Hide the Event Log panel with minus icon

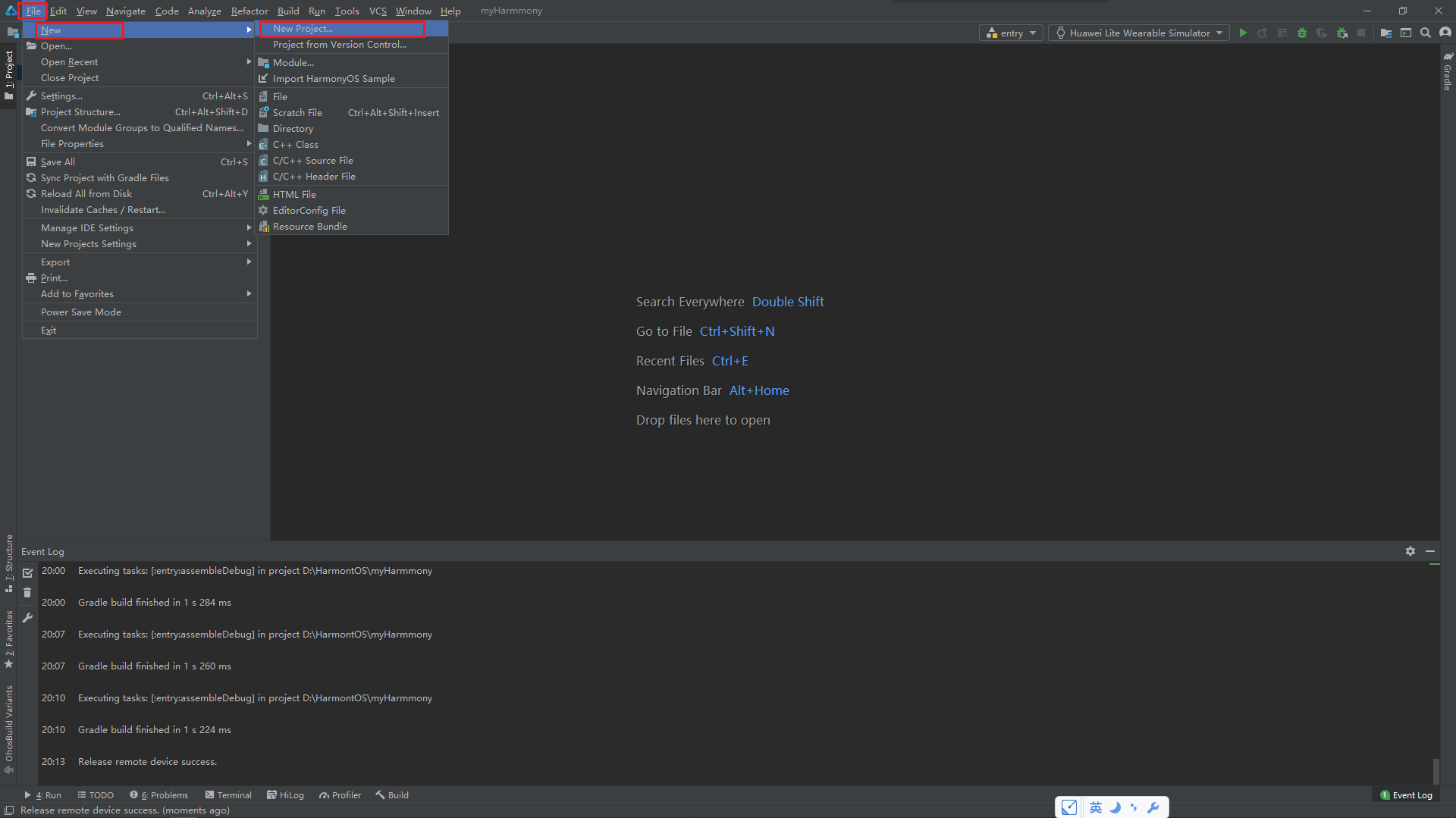[1430, 551]
